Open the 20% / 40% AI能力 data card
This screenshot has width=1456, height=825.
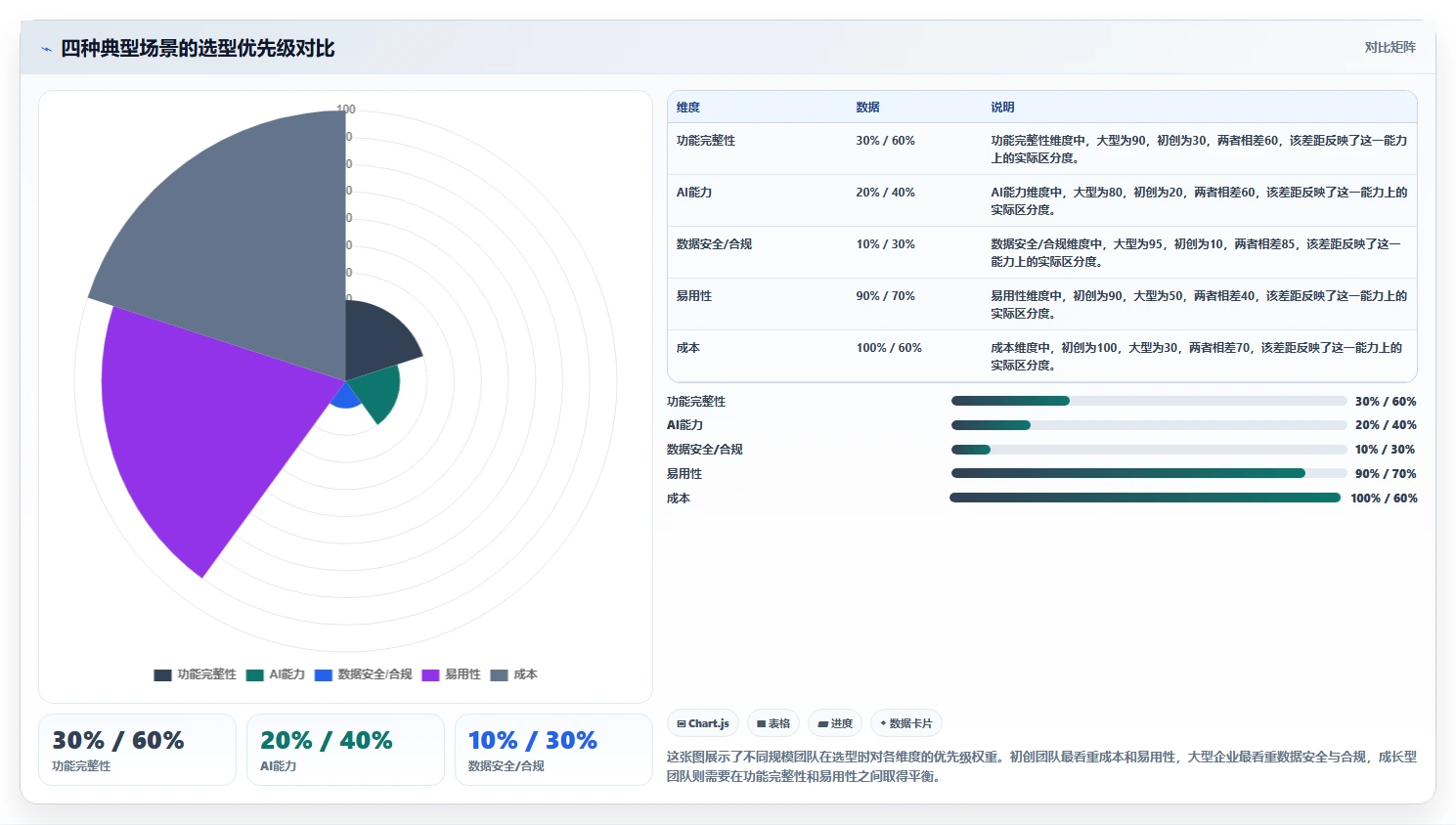click(x=345, y=750)
